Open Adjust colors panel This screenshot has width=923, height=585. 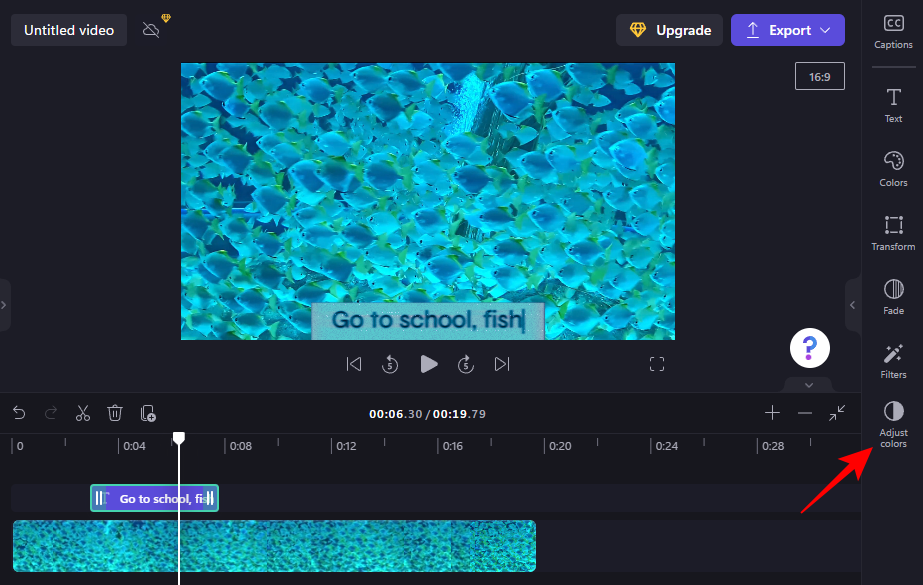(x=893, y=424)
